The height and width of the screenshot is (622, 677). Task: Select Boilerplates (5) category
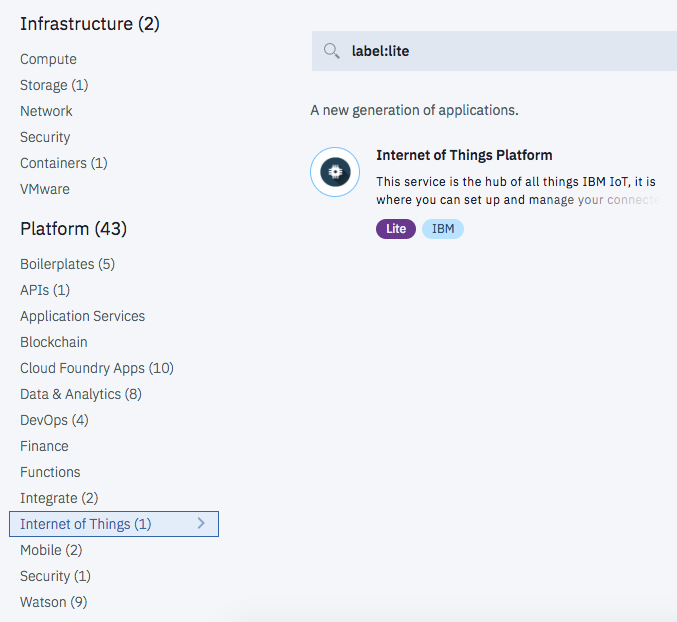click(x=67, y=264)
